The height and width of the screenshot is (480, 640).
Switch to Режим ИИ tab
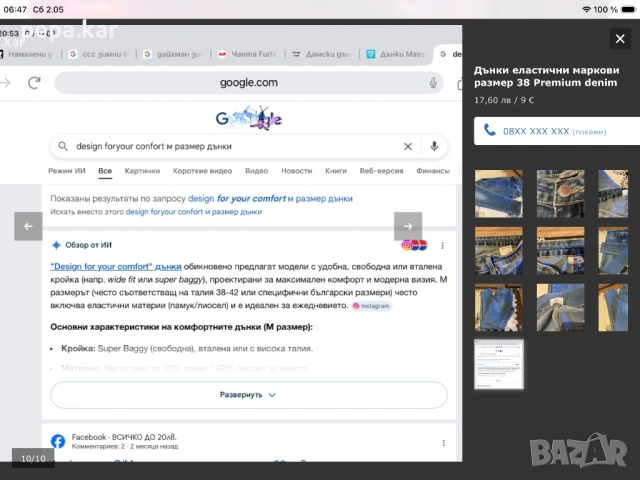click(x=67, y=171)
